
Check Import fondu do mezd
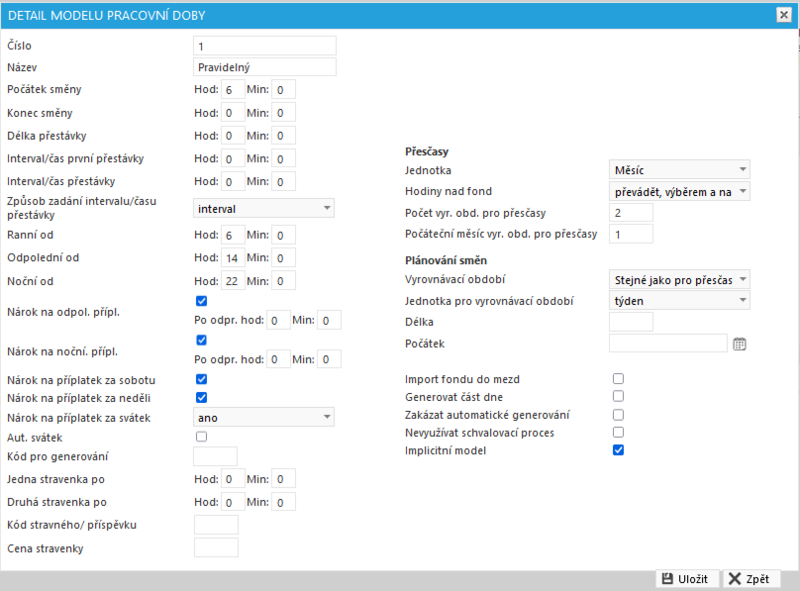(x=618, y=379)
